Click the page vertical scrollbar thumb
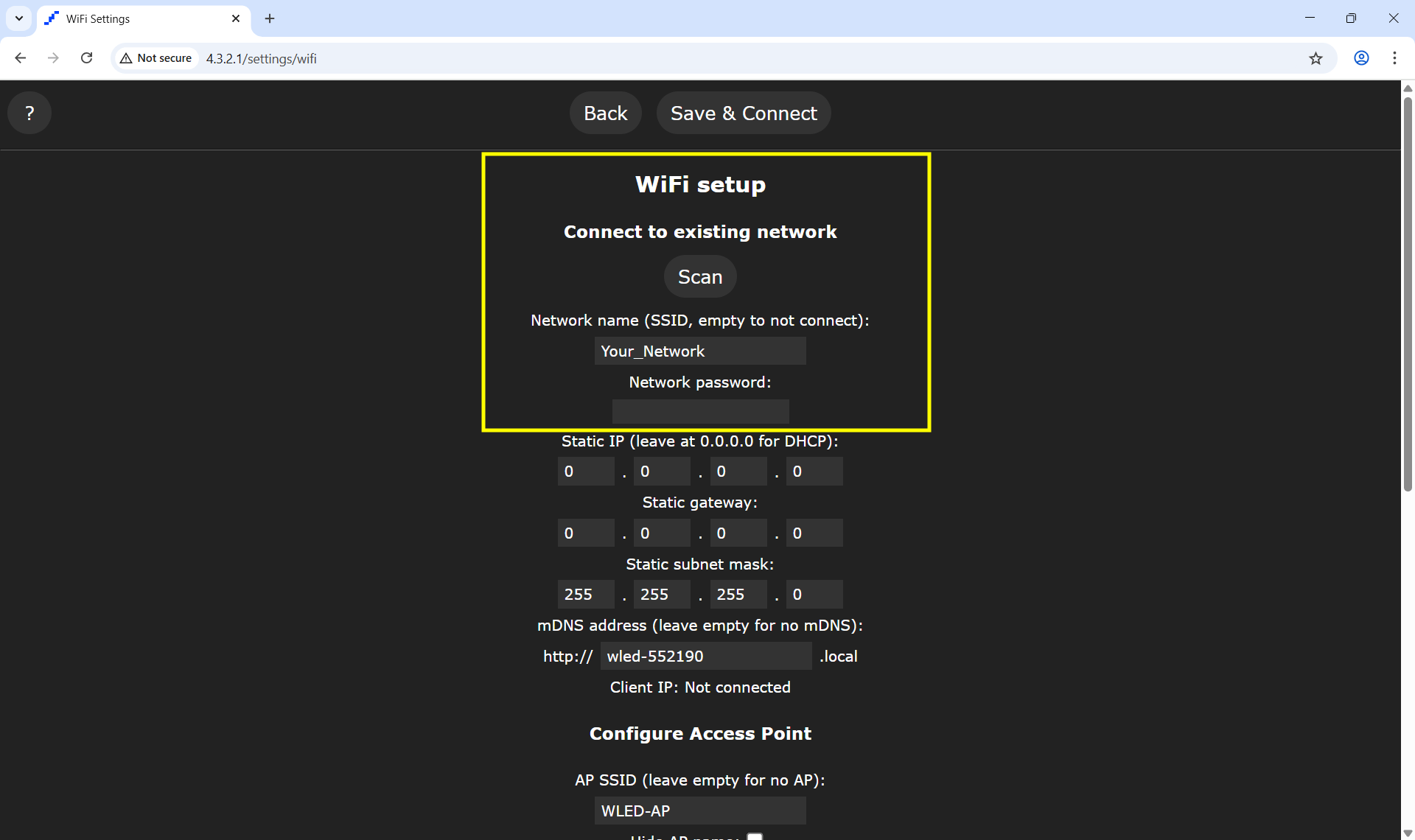Viewport: 1415px width, 840px height. 1408,295
